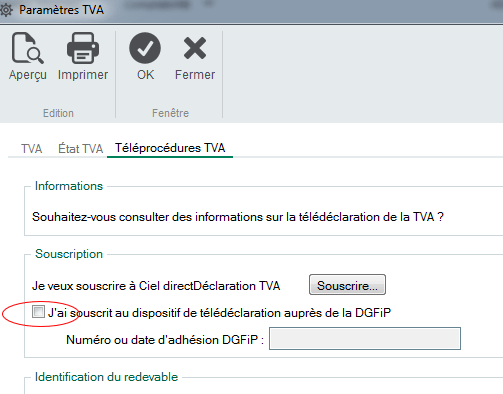Click the Souscrire... button

point(347,285)
